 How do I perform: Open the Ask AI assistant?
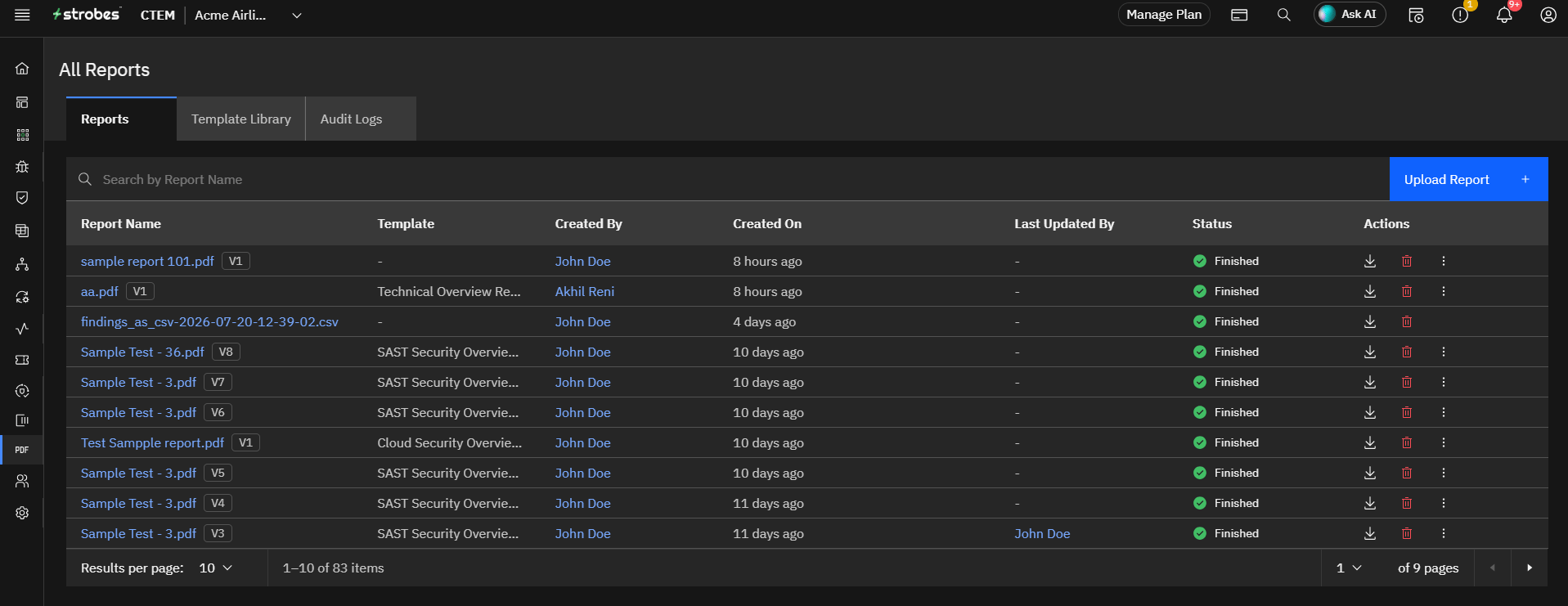[1350, 15]
